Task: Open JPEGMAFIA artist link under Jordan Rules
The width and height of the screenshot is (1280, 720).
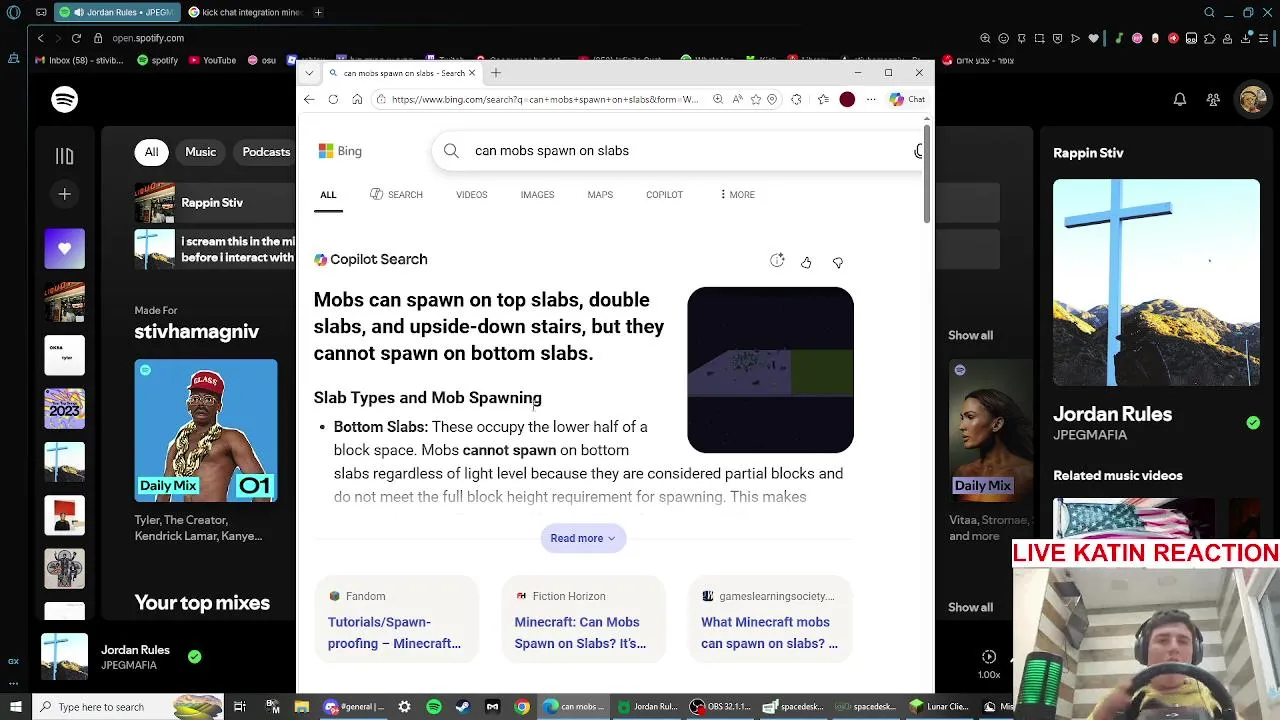Action: point(1089,435)
